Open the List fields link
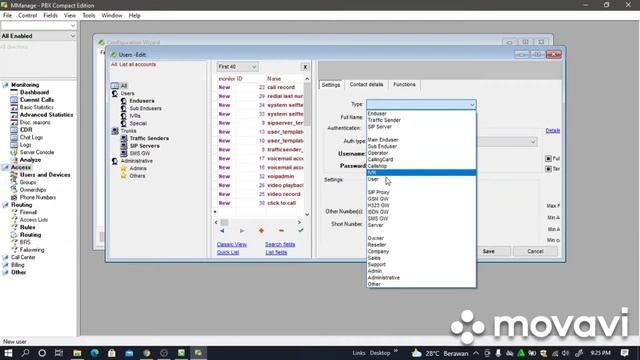 point(276,252)
